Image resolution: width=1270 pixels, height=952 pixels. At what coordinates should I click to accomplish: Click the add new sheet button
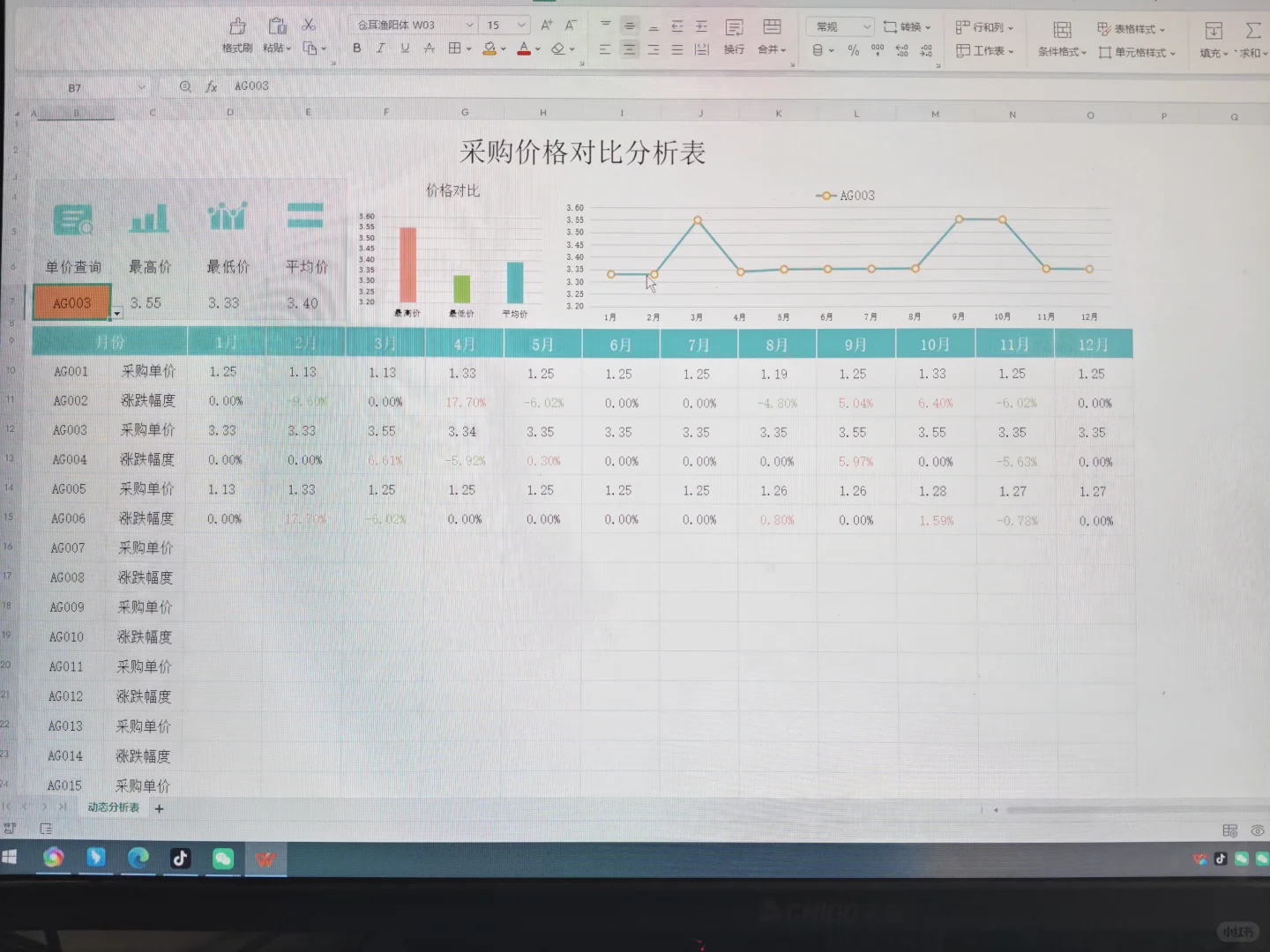coord(159,808)
